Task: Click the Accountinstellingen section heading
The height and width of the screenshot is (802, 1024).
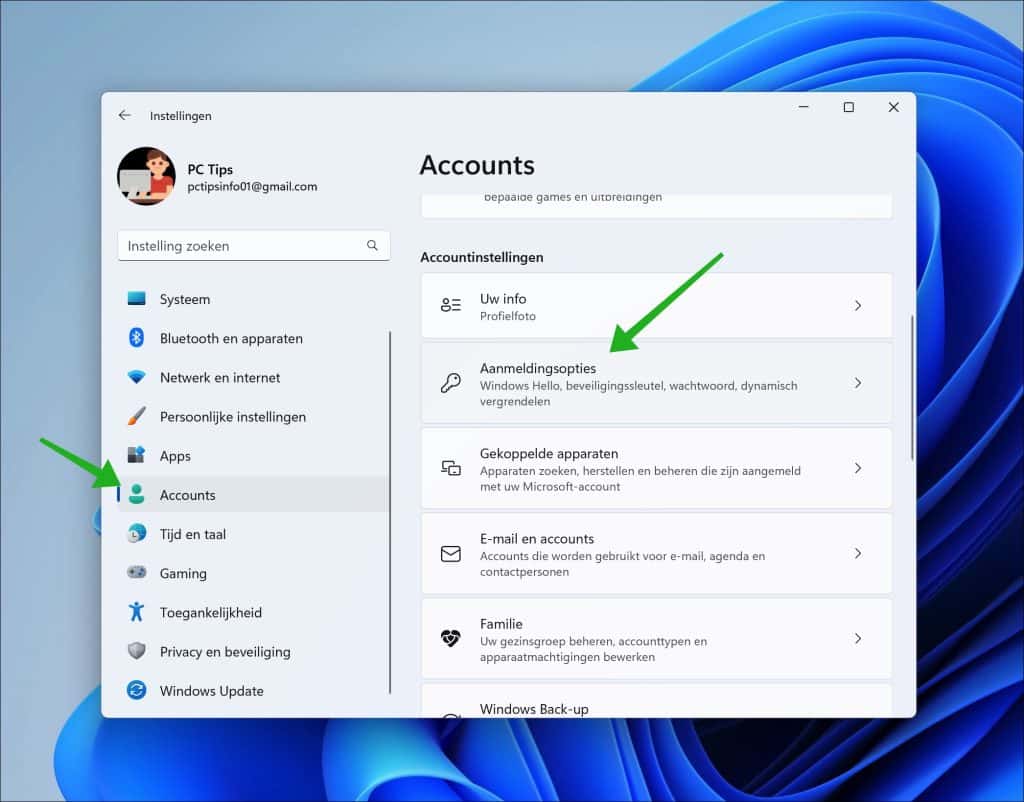Action: tap(481, 257)
